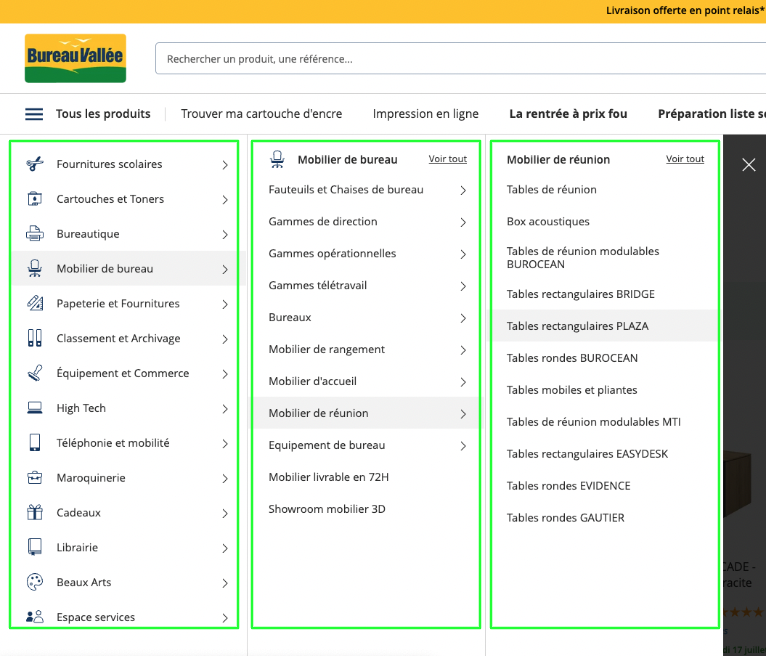Expand the Bureautique chevron arrow
This screenshot has width=767, height=656.
point(225,234)
